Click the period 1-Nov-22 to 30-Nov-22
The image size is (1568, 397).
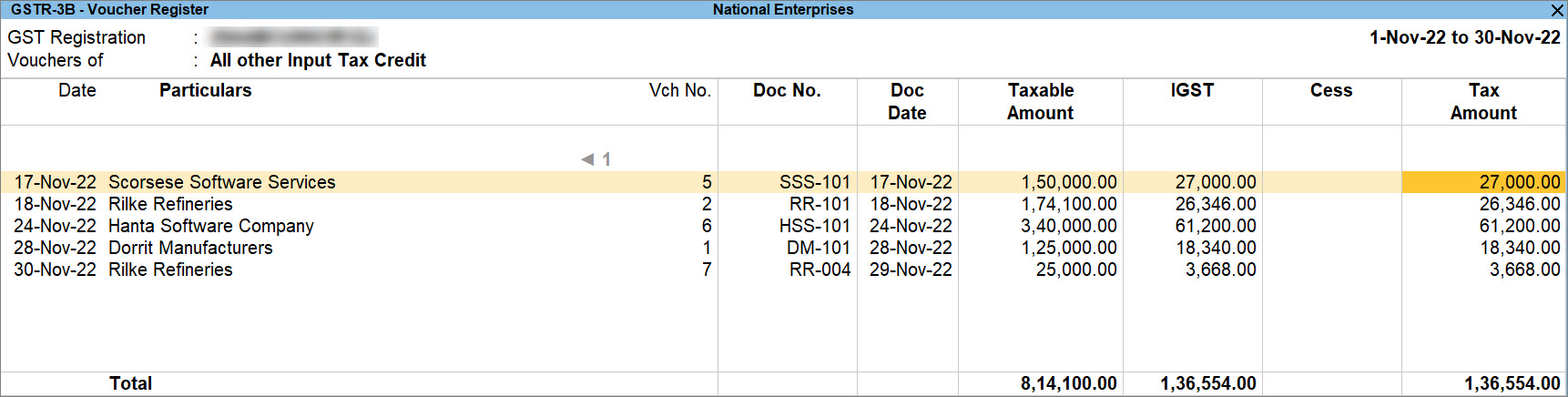(1465, 37)
